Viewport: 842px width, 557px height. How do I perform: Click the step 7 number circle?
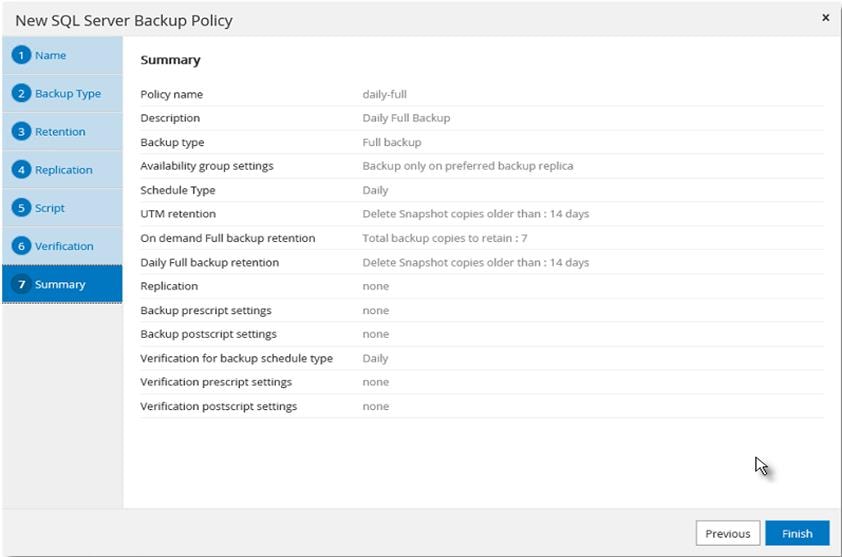click(x=21, y=284)
